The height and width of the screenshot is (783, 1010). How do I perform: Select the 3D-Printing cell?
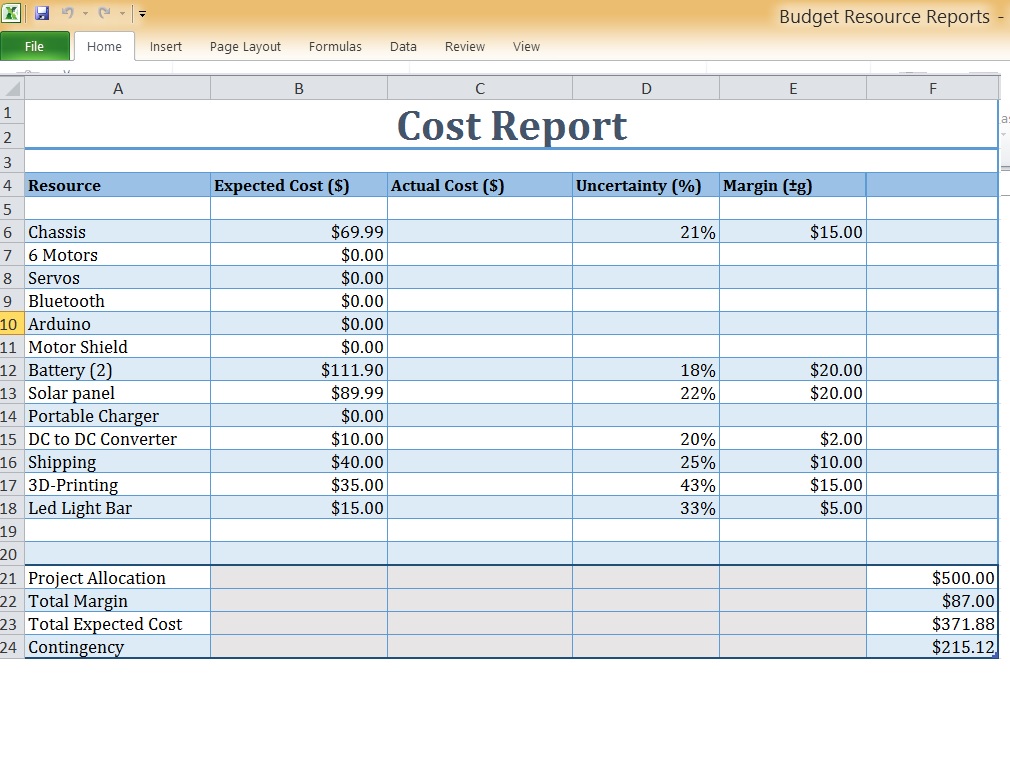(118, 485)
